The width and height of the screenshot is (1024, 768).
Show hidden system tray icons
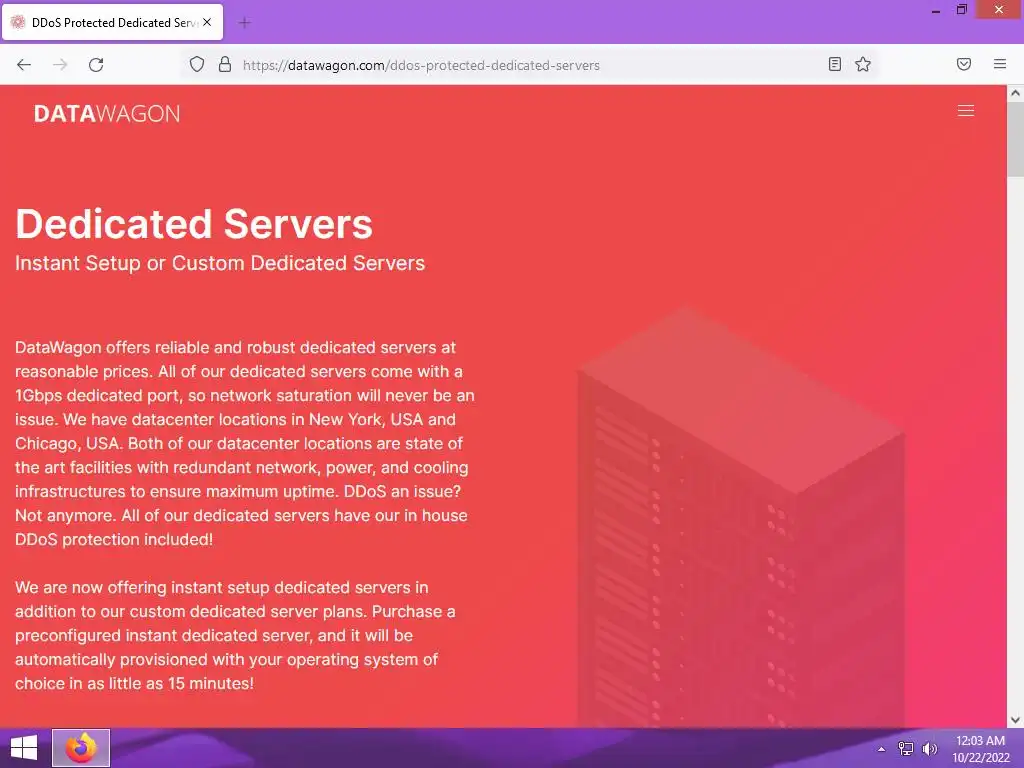(x=881, y=749)
